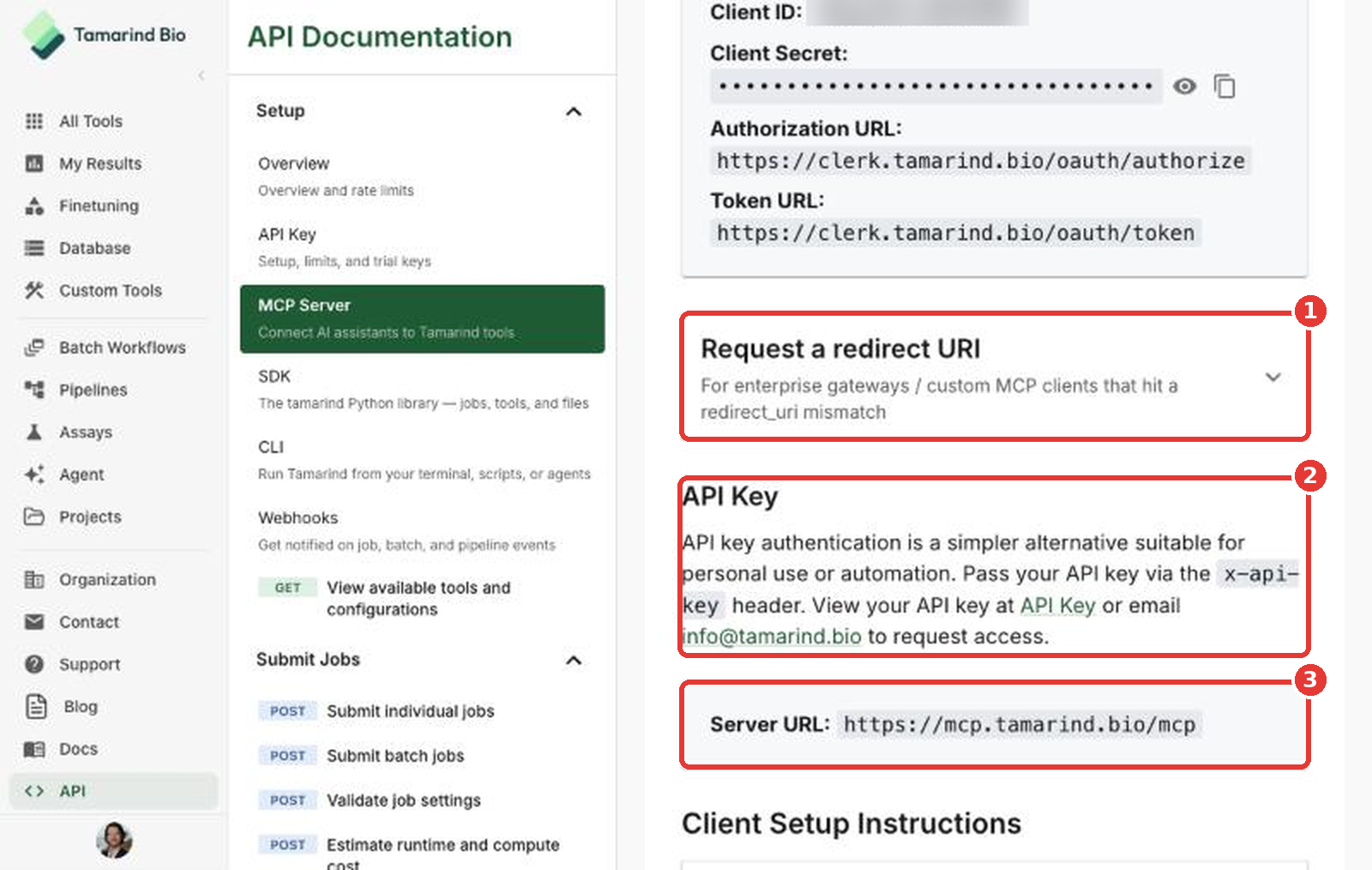This screenshot has width=1372, height=870.
Task: Collapse the Setup section chevron
Action: tap(574, 112)
